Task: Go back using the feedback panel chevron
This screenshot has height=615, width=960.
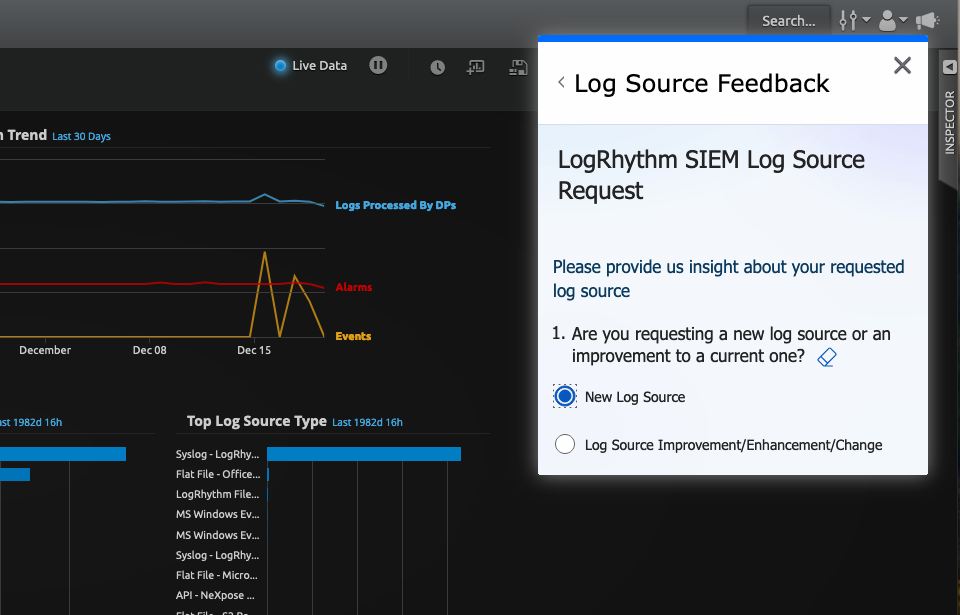Action: [x=562, y=83]
